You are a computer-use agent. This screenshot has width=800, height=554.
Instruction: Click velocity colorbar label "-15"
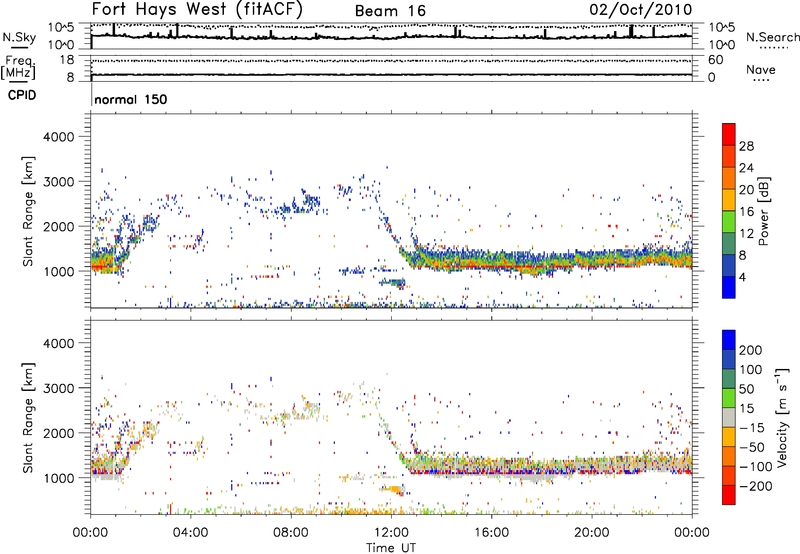click(x=752, y=428)
